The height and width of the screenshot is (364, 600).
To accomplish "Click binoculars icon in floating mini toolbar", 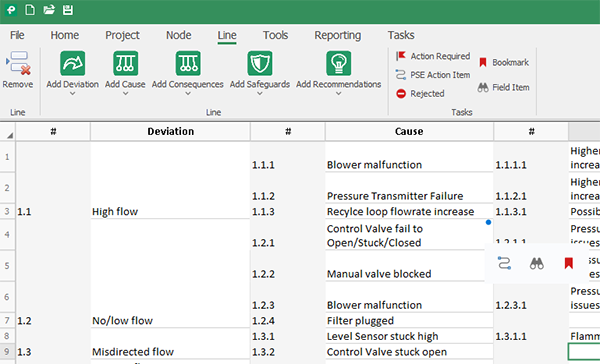I will (536, 263).
